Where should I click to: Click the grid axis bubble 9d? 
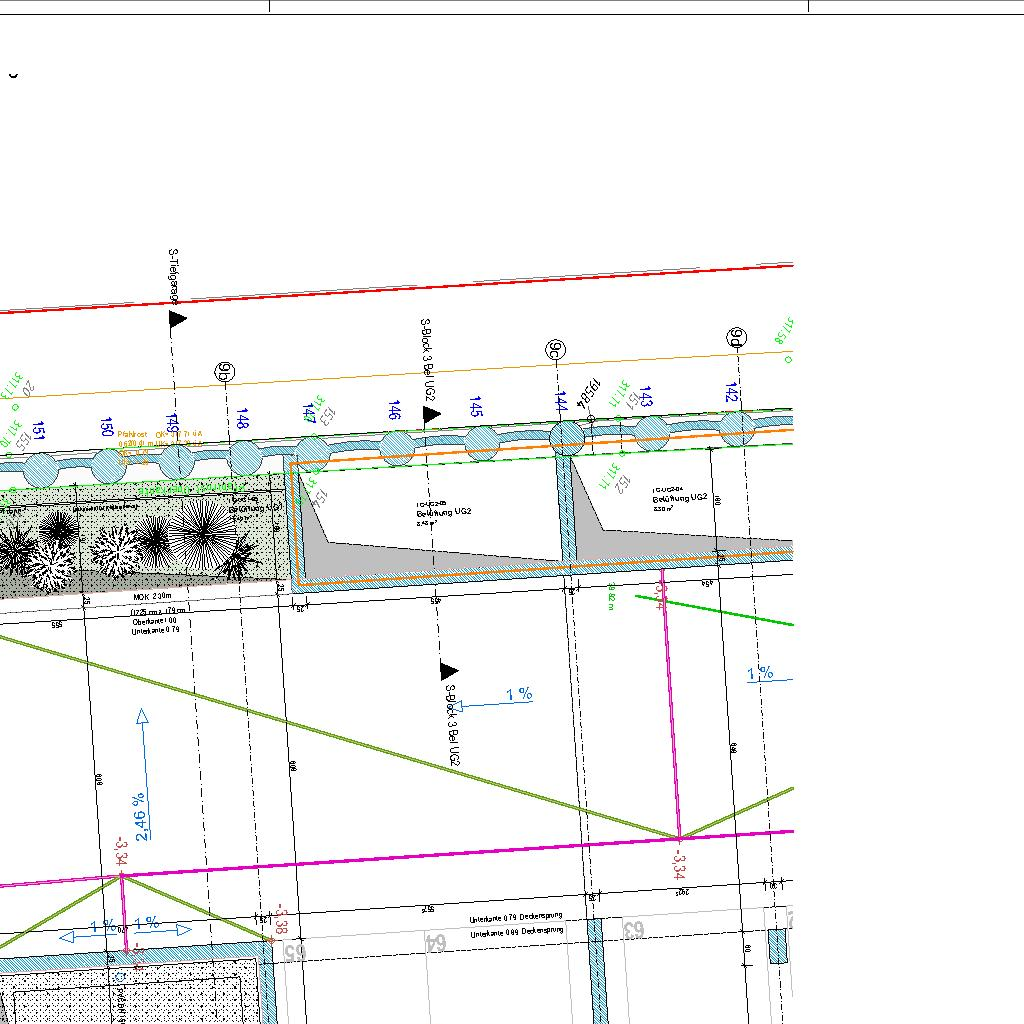click(736, 337)
